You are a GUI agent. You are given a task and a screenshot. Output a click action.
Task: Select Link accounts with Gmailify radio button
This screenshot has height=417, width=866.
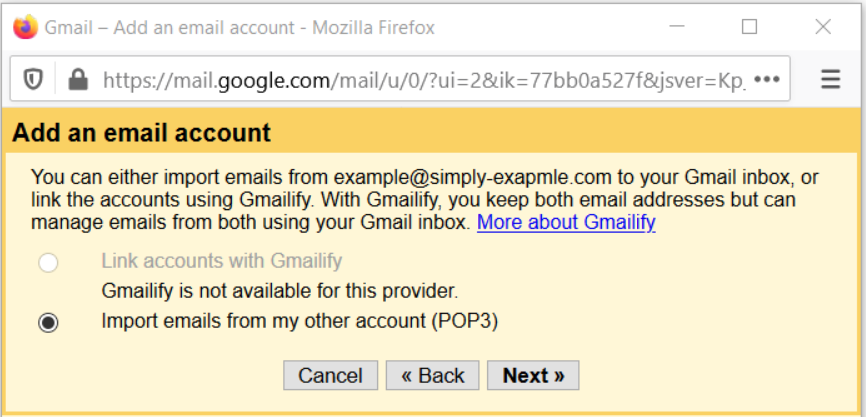tap(48, 263)
